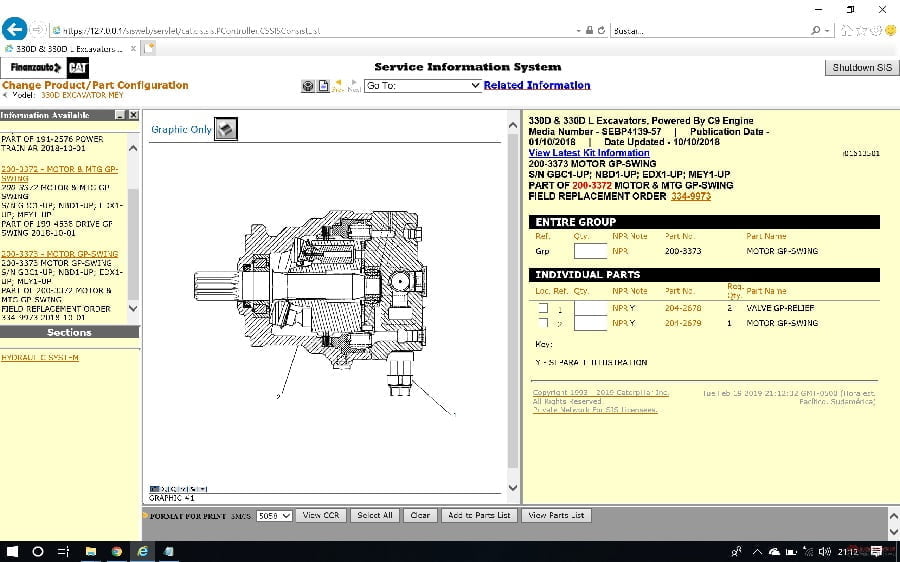Open the Related Information link
Screen dimensions: 900x562
point(537,85)
